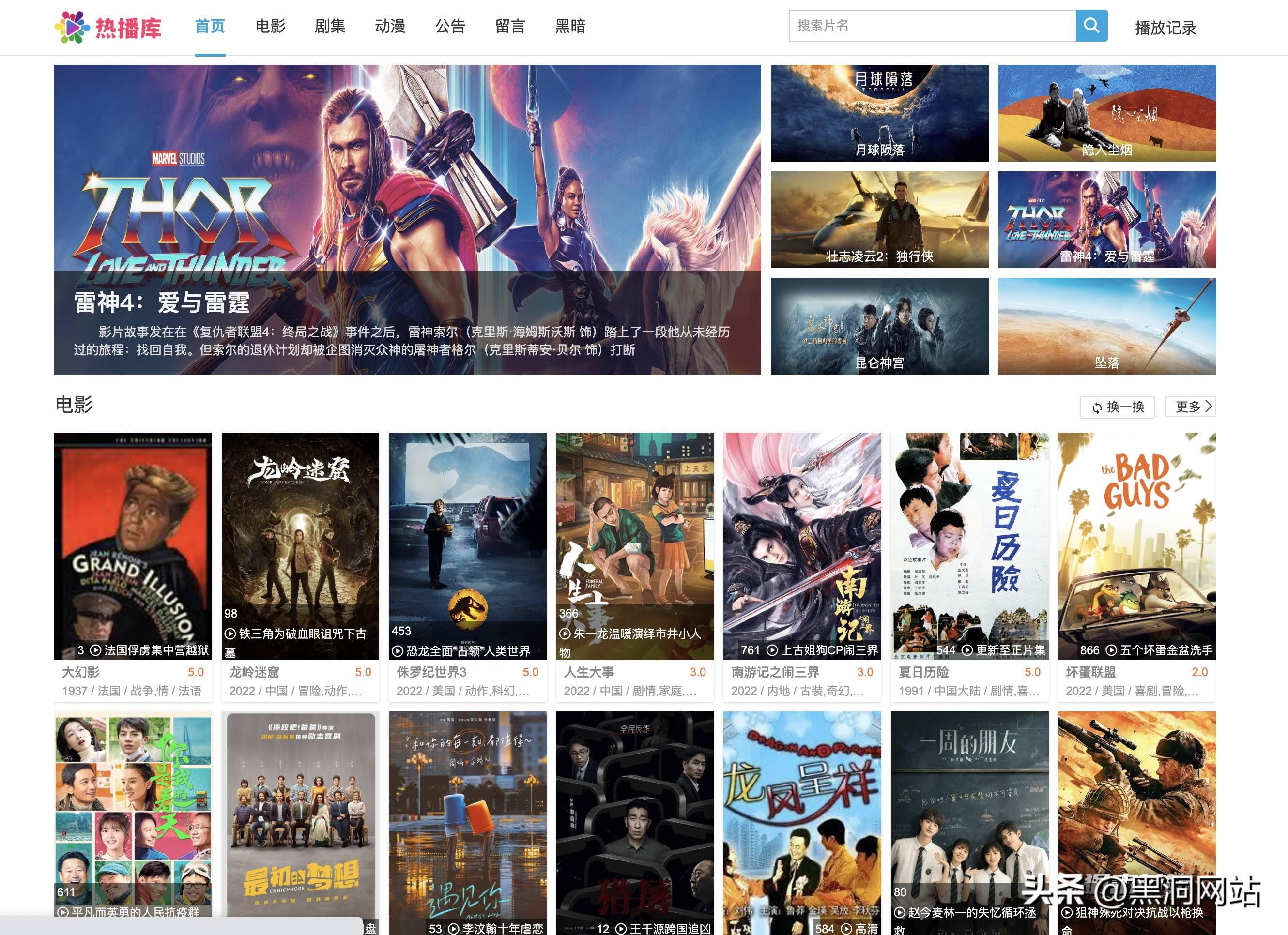Click the 搜索片名 search input field
Screen dimensions: 1288x935
click(x=932, y=26)
